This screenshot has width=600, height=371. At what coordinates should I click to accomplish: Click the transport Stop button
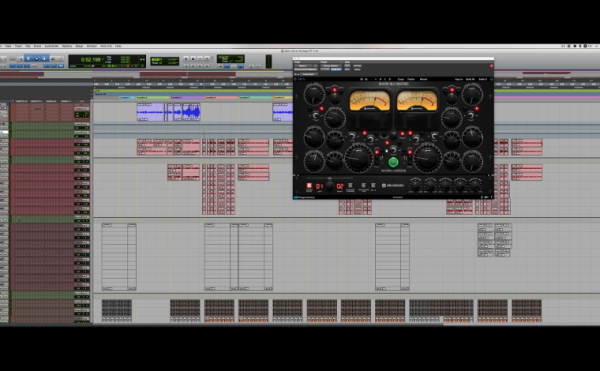click(x=193, y=59)
